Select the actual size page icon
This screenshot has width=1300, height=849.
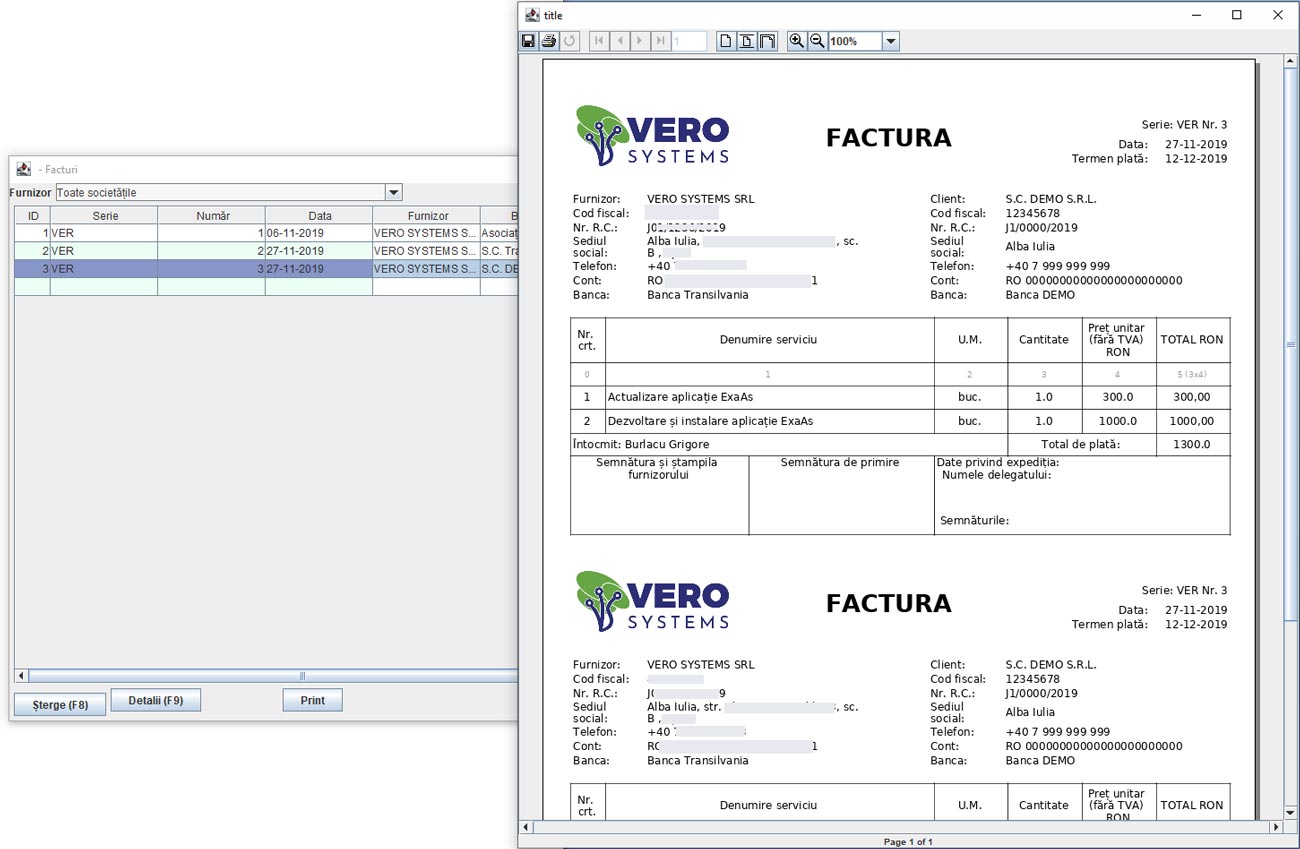[x=726, y=41]
